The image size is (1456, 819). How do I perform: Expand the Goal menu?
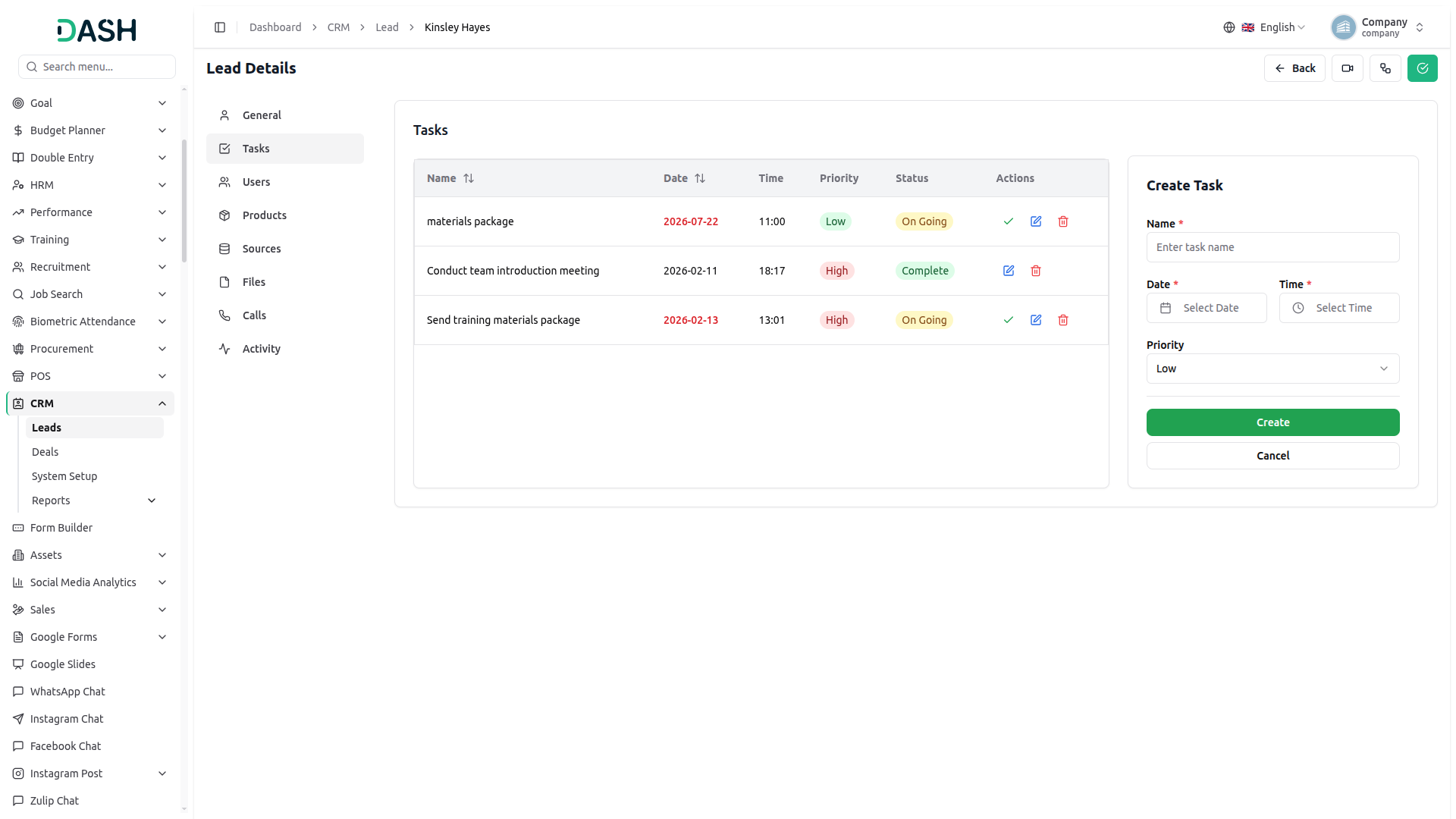pos(91,103)
